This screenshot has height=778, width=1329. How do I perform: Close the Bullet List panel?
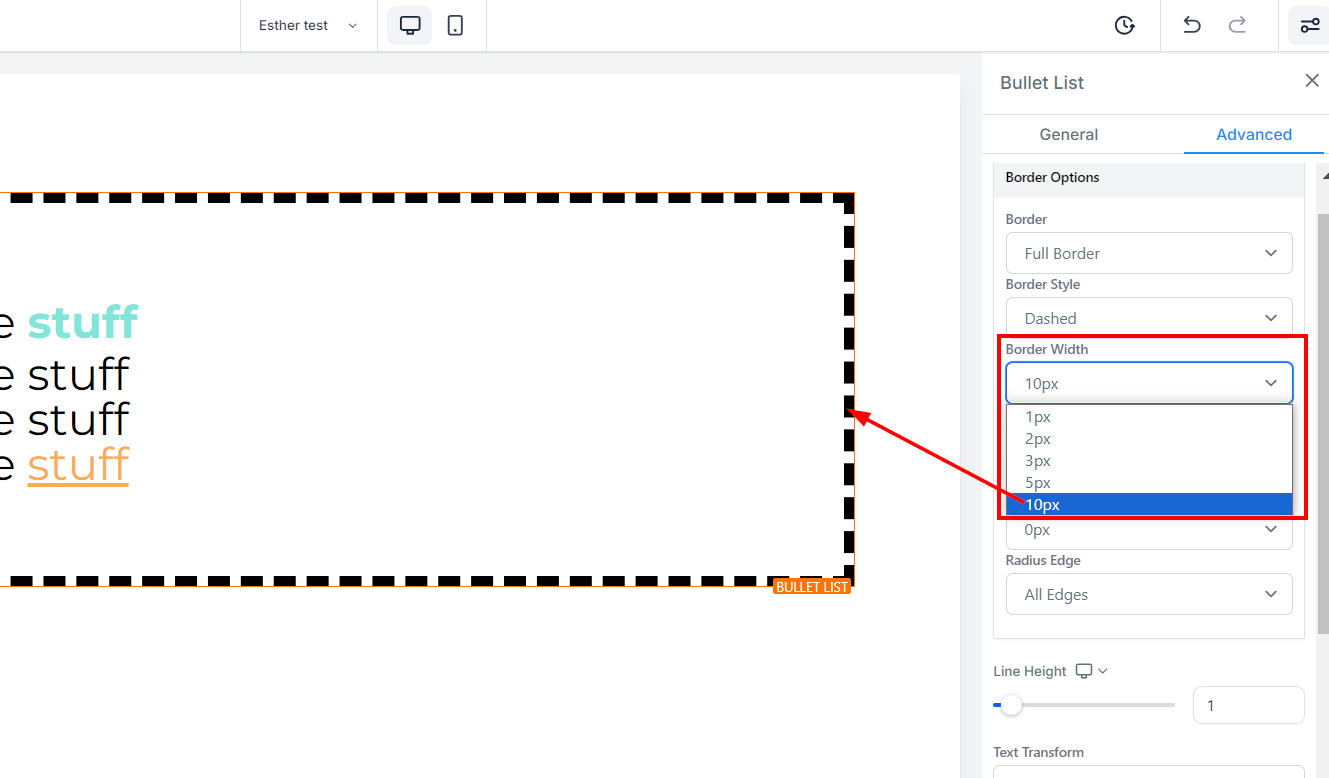point(1312,81)
